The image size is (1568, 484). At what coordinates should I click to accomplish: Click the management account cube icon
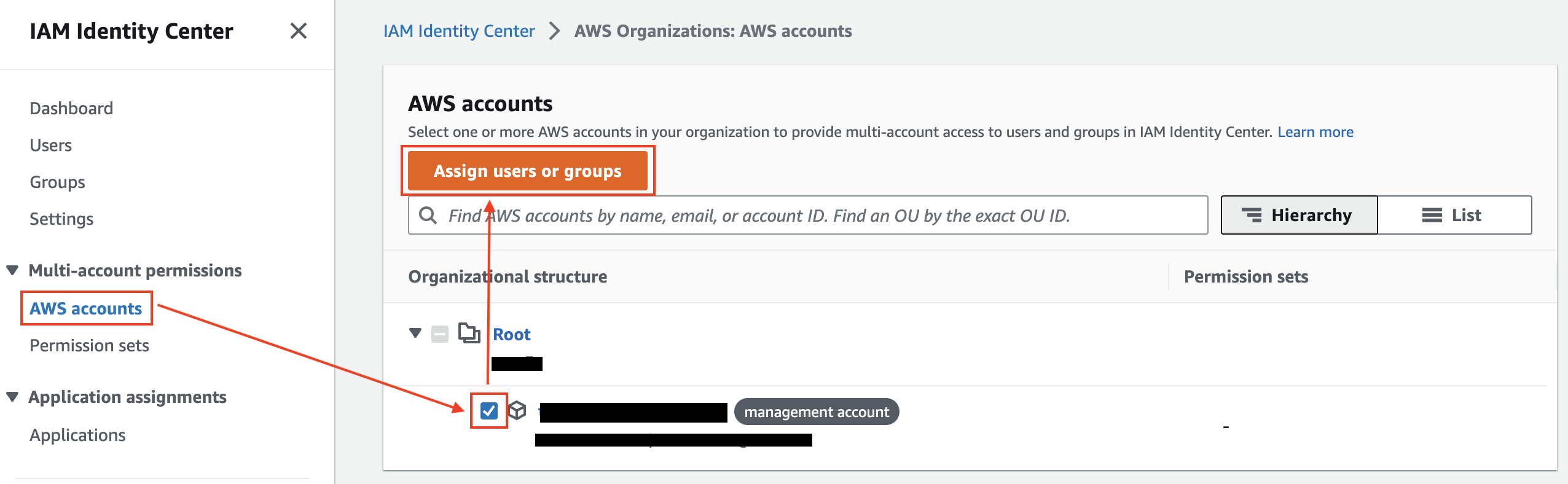tap(517, 410)
